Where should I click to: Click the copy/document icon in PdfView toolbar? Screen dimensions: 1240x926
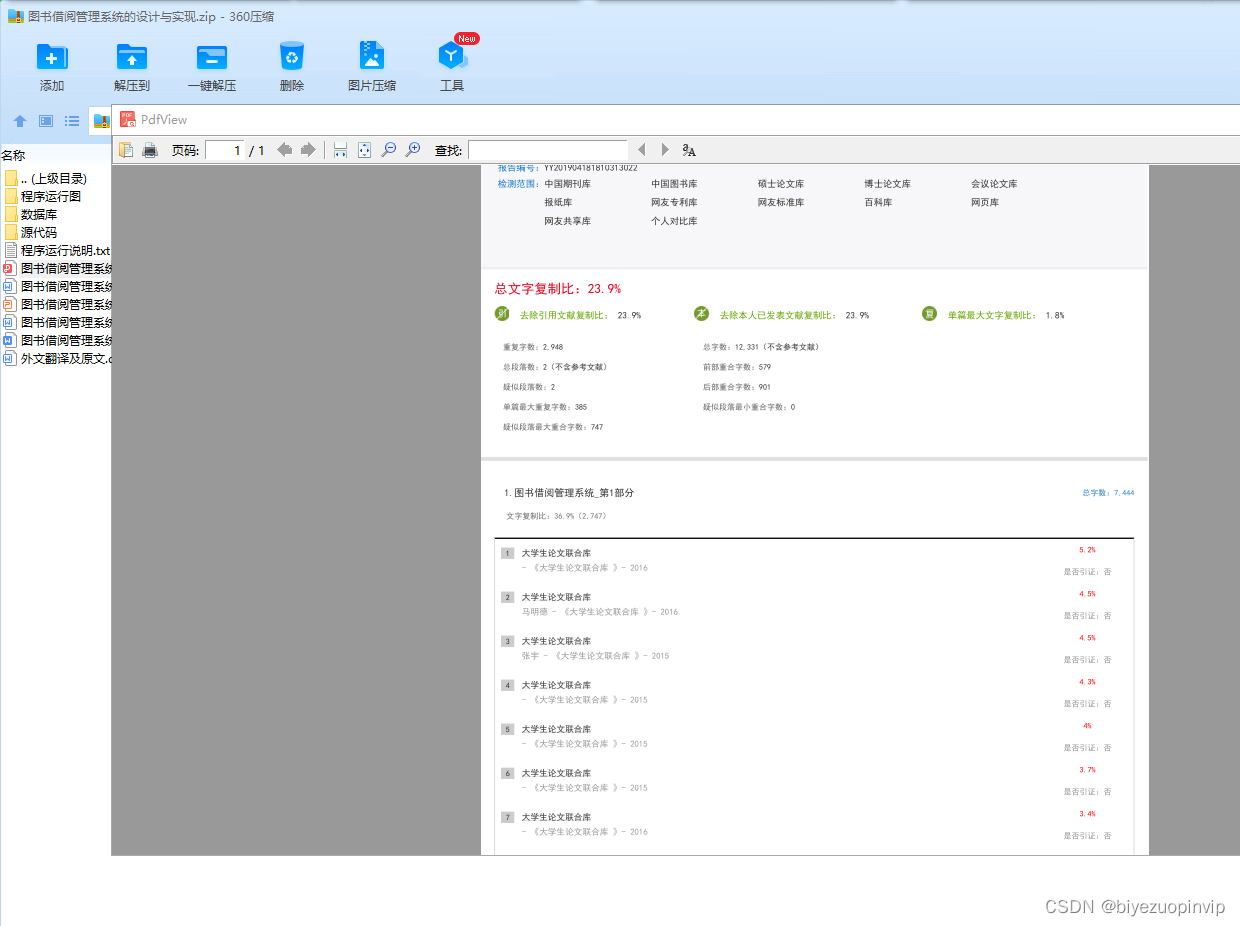click(x=126, y=150)
